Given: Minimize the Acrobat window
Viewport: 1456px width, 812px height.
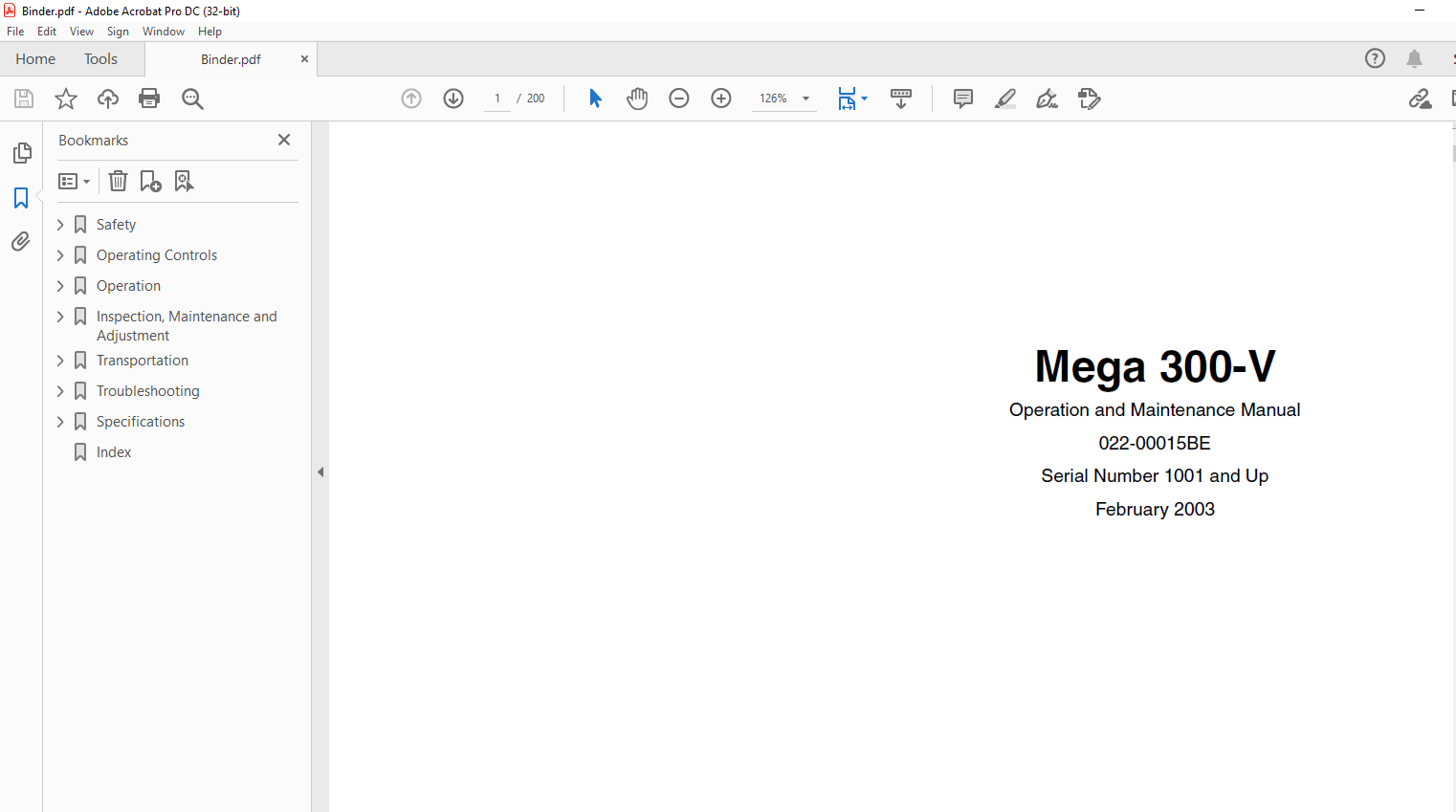Looking at the screenshot, I should [1420, 11].
